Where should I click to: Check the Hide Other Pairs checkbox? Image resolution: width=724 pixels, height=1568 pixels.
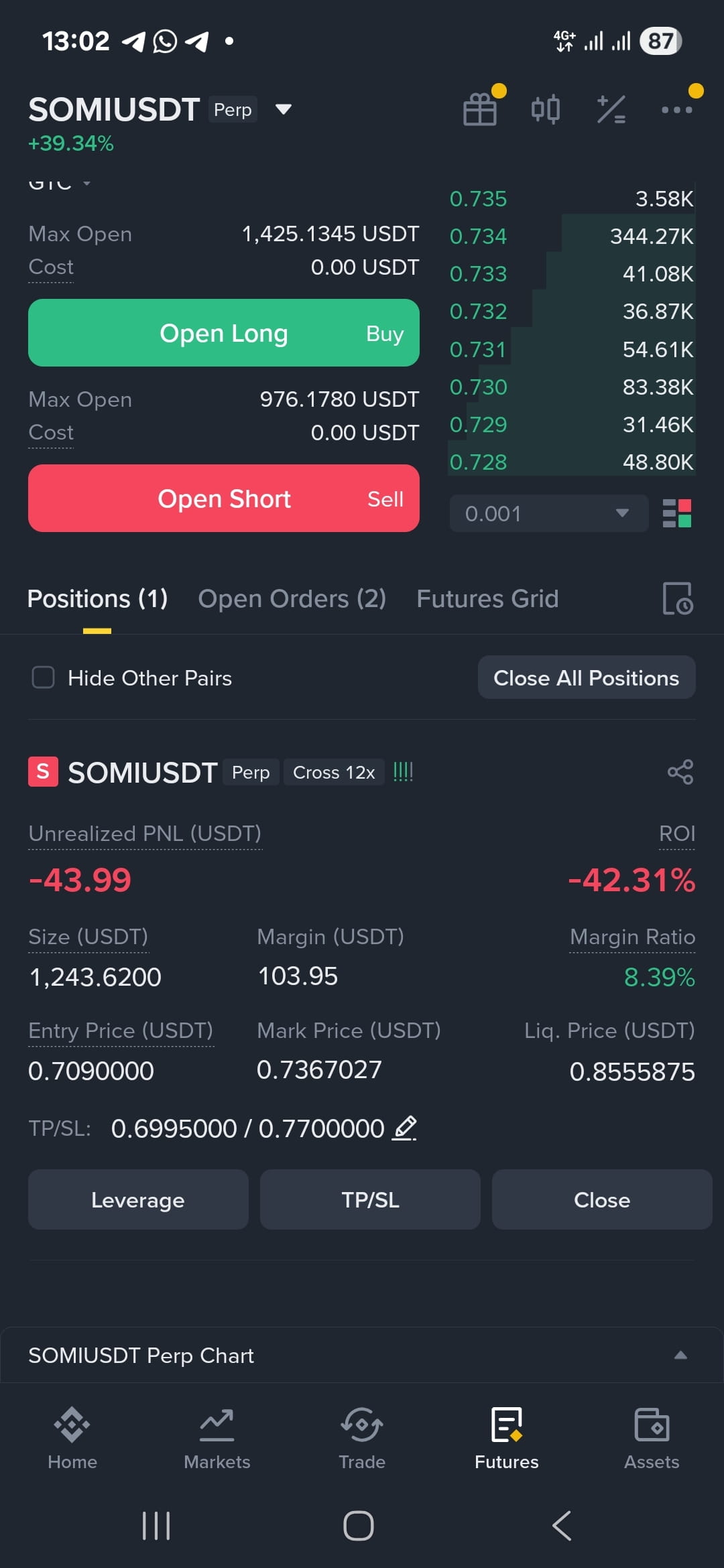click(44, 677)
